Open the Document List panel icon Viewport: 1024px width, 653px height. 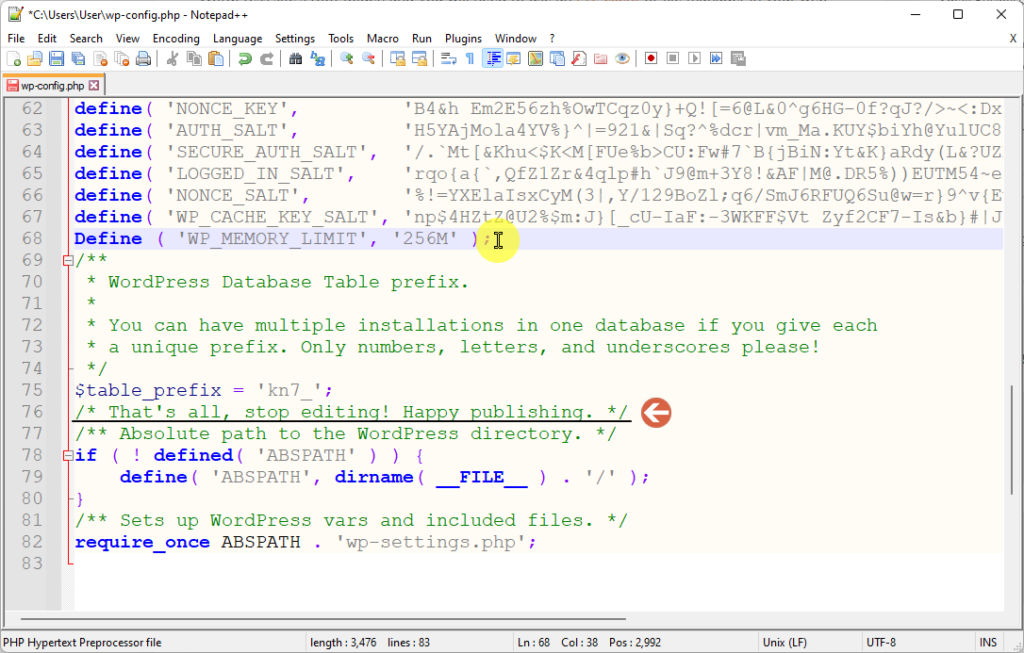click(x=557, y=59)
